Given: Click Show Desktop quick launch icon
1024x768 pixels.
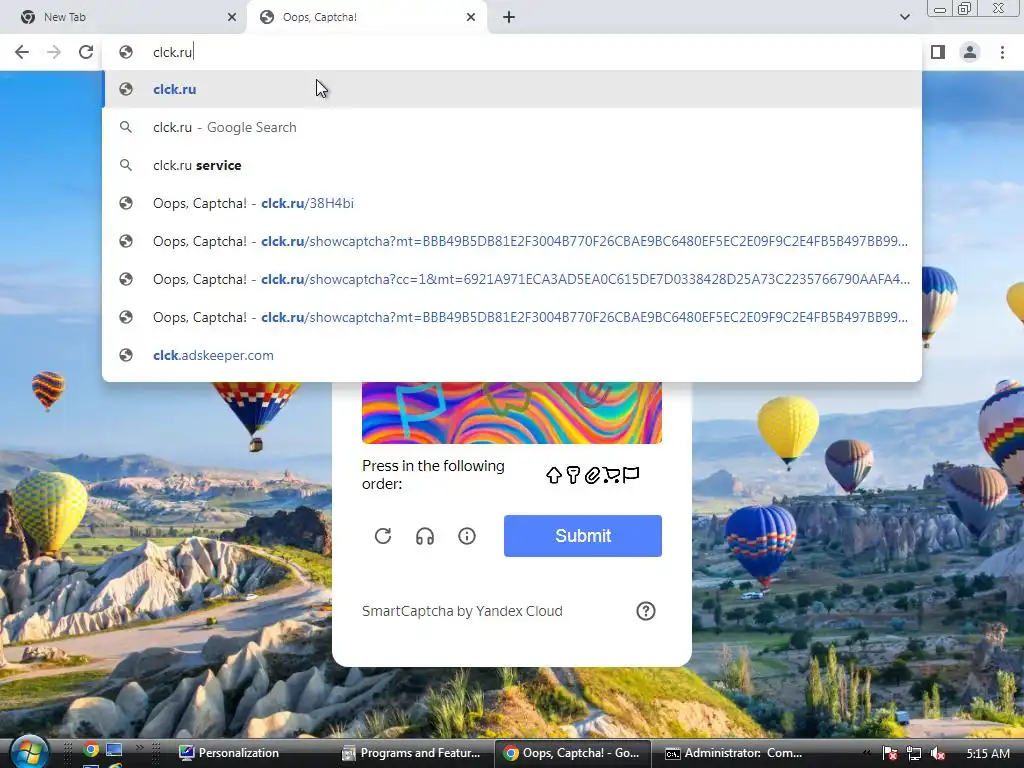Looking at the screenshot, I should pos(114,750).
